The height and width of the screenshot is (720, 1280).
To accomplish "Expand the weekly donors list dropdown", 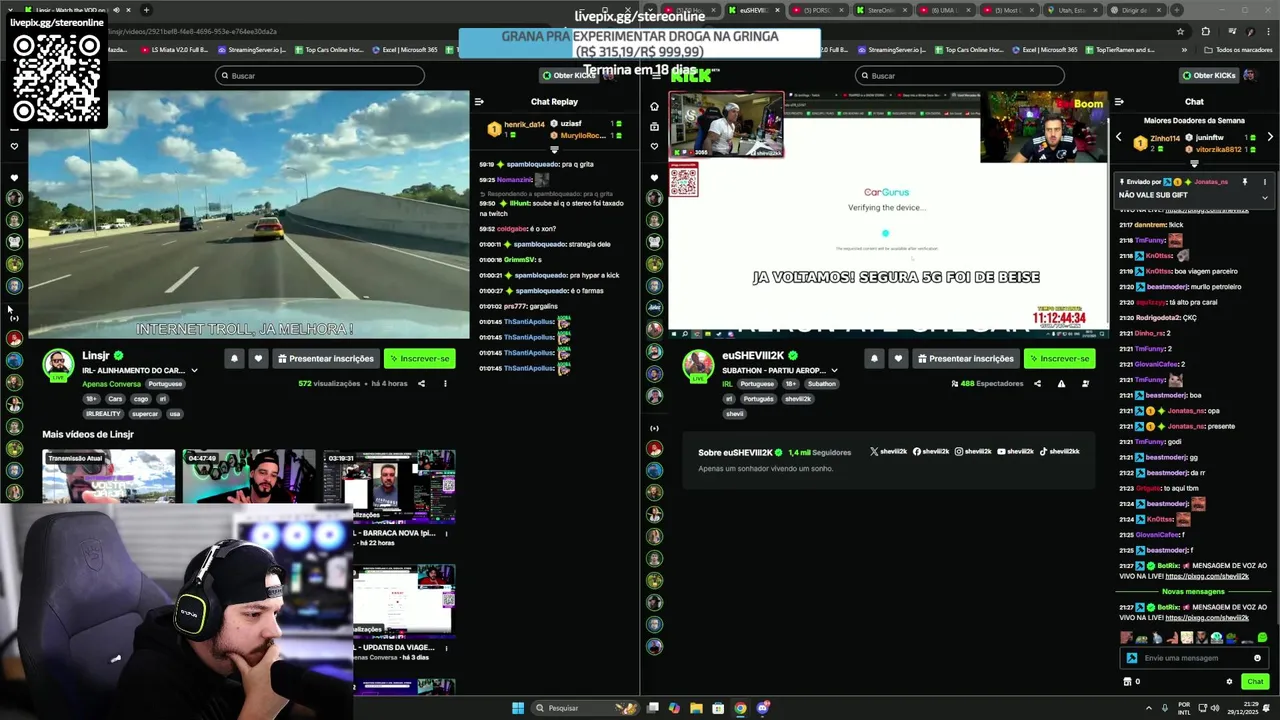I will click(1194, 164).
